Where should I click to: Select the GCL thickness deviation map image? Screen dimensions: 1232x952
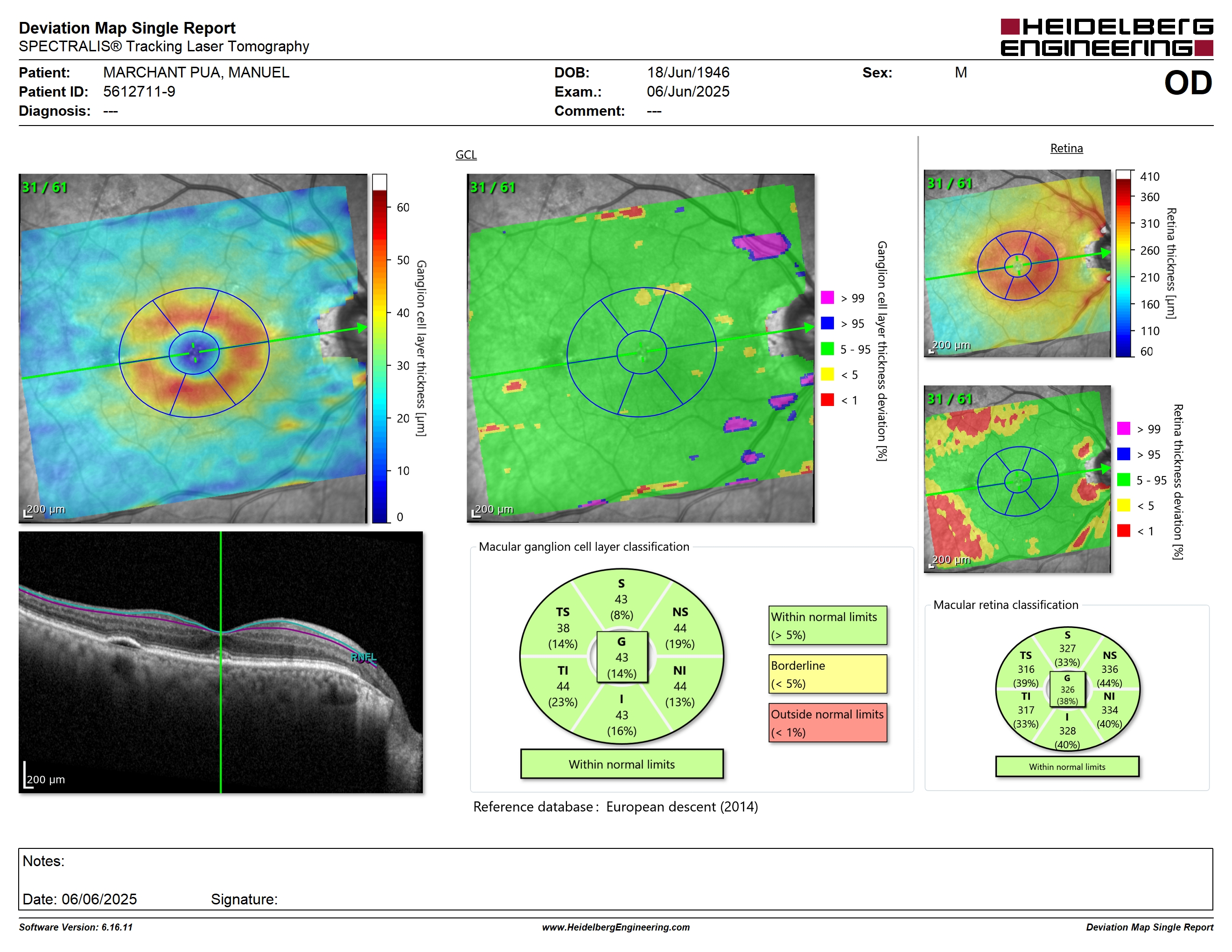point(641,349)
